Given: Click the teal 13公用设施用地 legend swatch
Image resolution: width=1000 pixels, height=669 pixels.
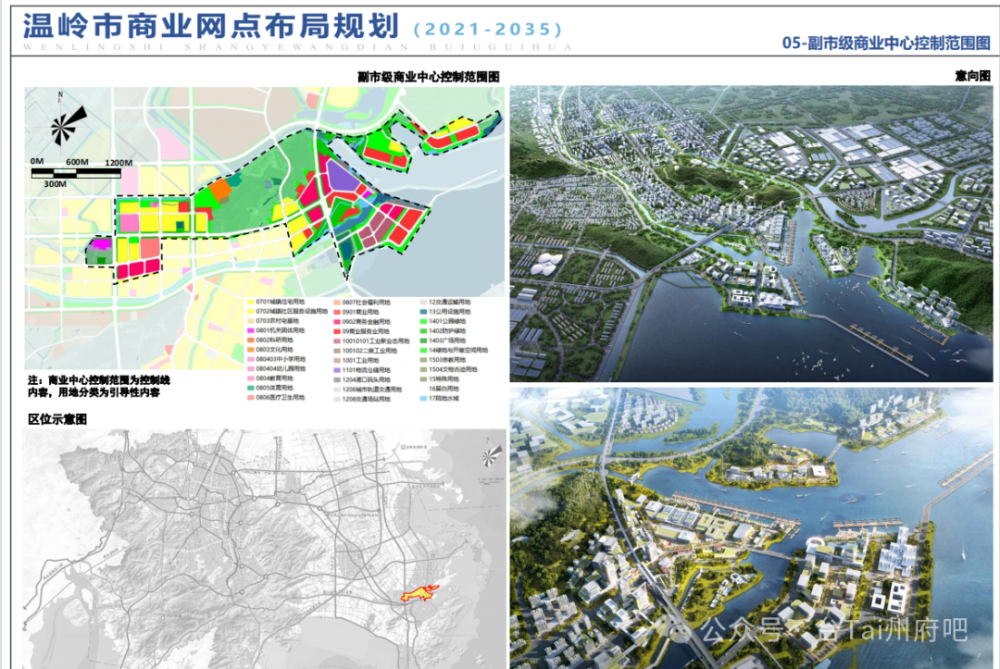Looking at the screenshot, I should pyautogui.click(x=422, y=312).
